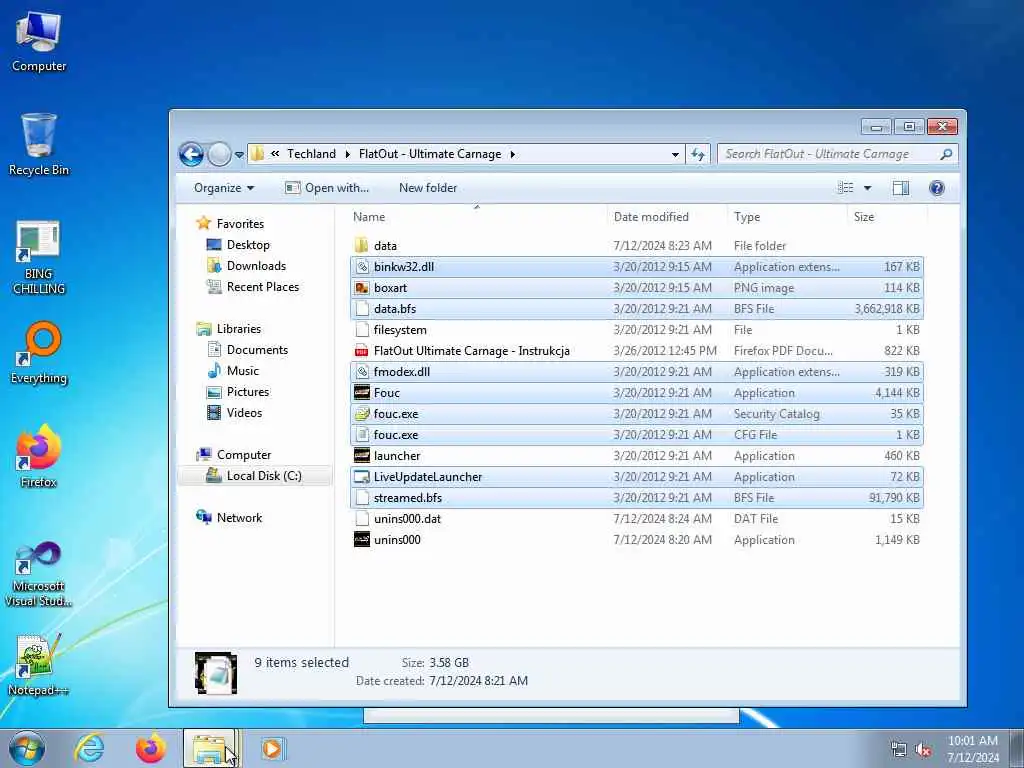Toggle the preview pane button
This screenshot has height=768, width=1024.
[x=901, y=188]
